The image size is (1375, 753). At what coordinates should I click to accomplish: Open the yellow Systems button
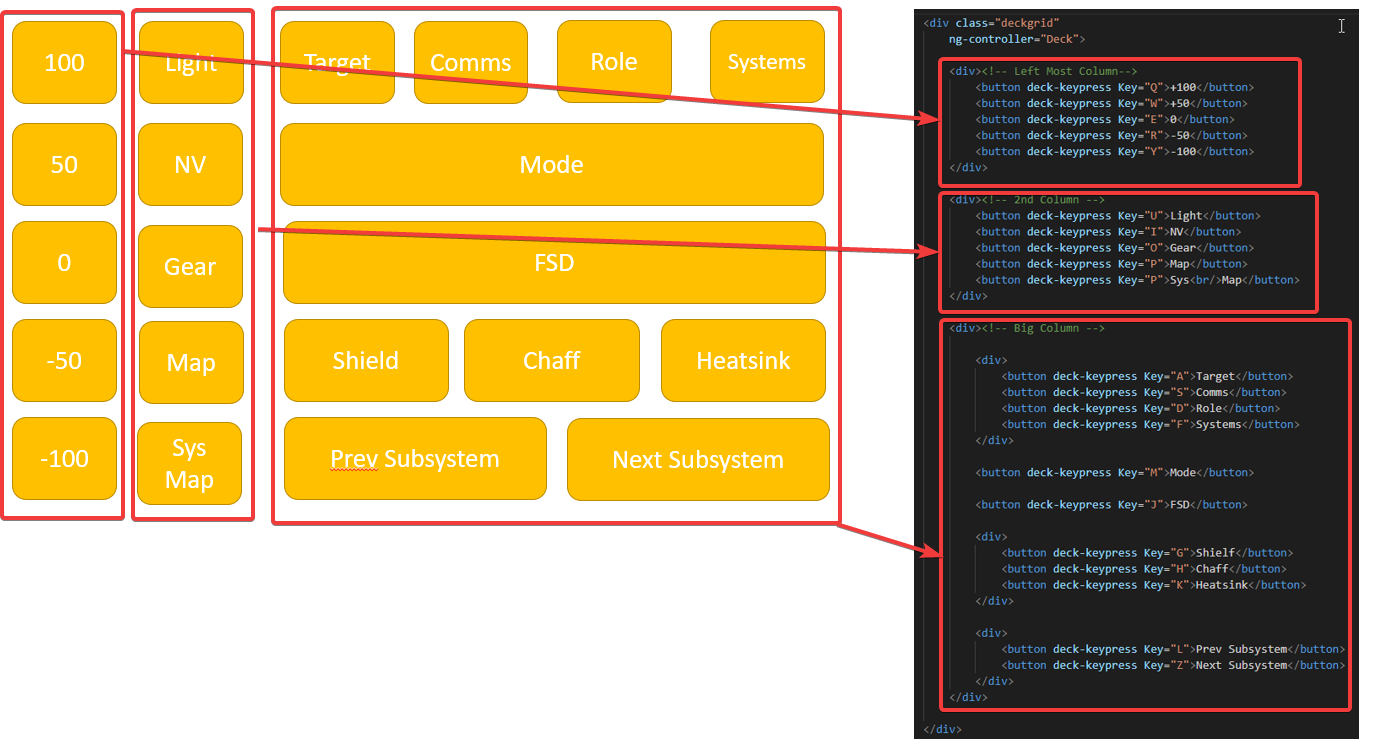coord(767,61)
